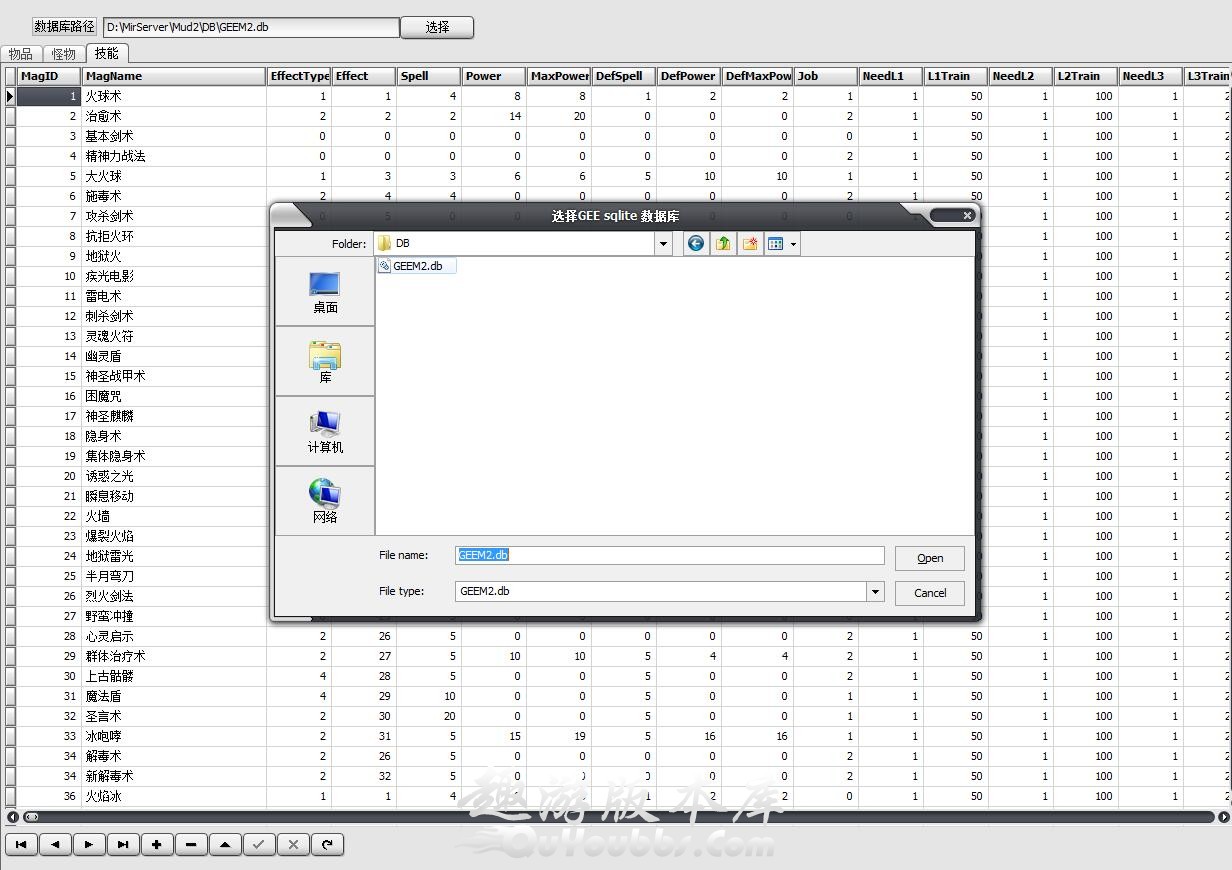1232x870 pixels.
Task: Click the horizontal scrollbar right arrow
Action: [1223, 817]
